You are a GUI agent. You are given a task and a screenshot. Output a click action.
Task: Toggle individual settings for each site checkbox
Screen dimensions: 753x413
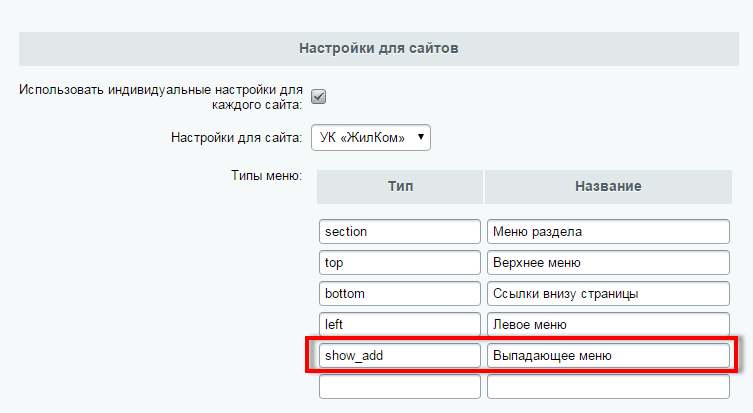318,97
